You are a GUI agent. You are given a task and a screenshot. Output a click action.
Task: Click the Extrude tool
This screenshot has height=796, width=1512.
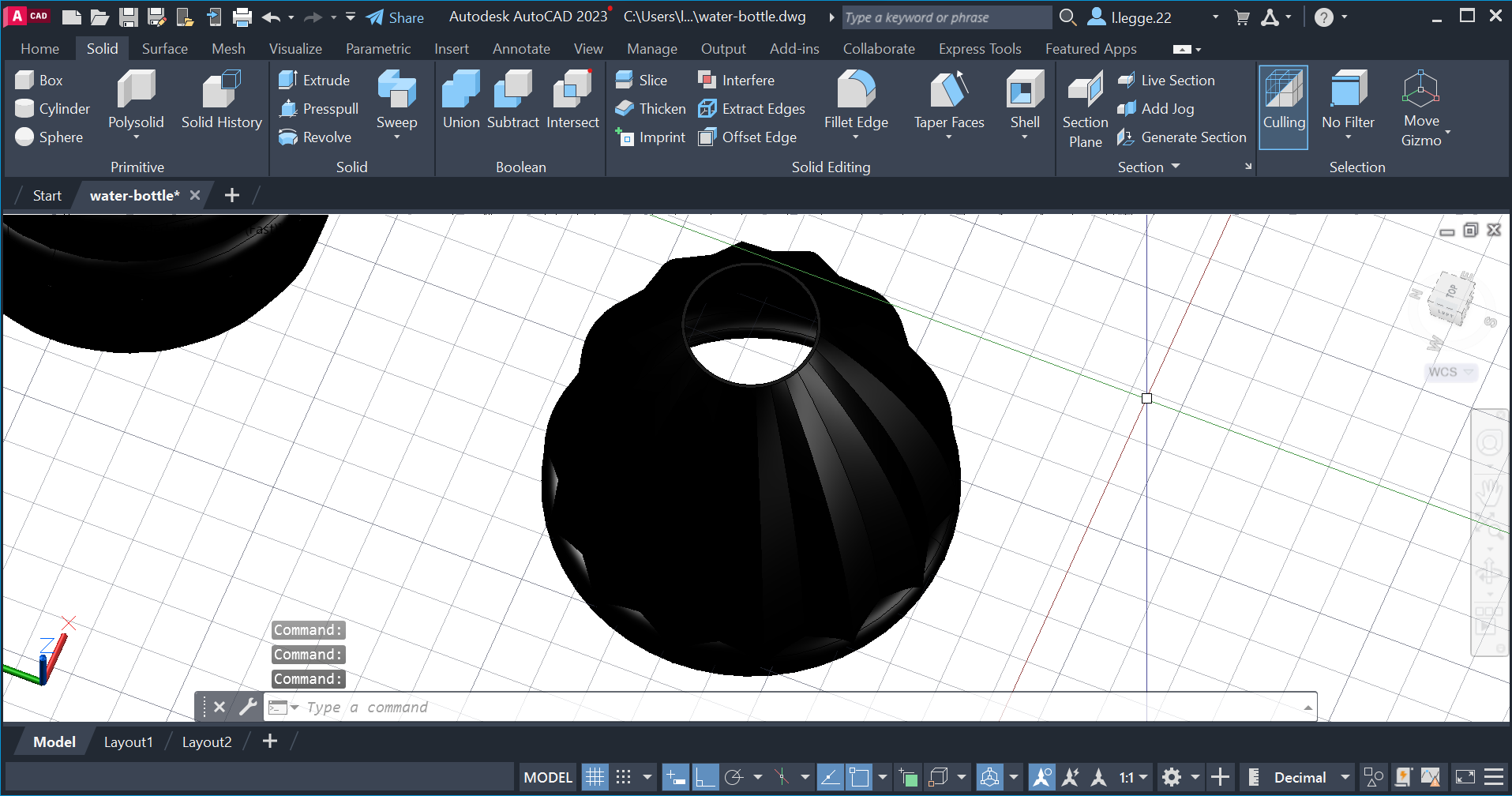(x=314, y=80)
